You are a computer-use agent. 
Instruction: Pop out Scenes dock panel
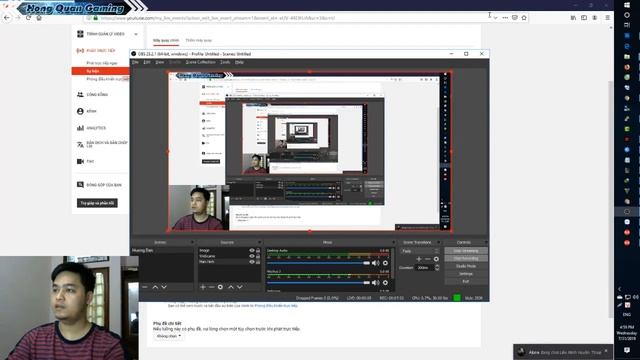[192, 242]
